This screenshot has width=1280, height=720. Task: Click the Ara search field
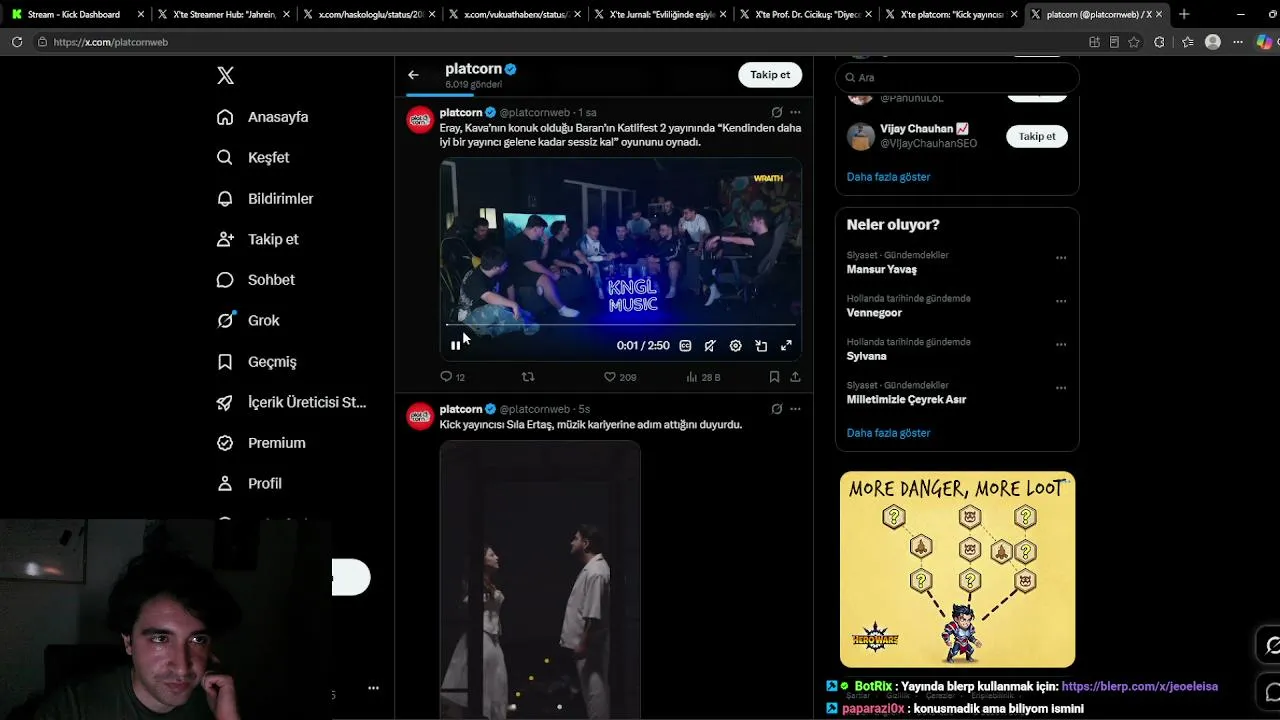pyautogui.click(x=957, y=78)
